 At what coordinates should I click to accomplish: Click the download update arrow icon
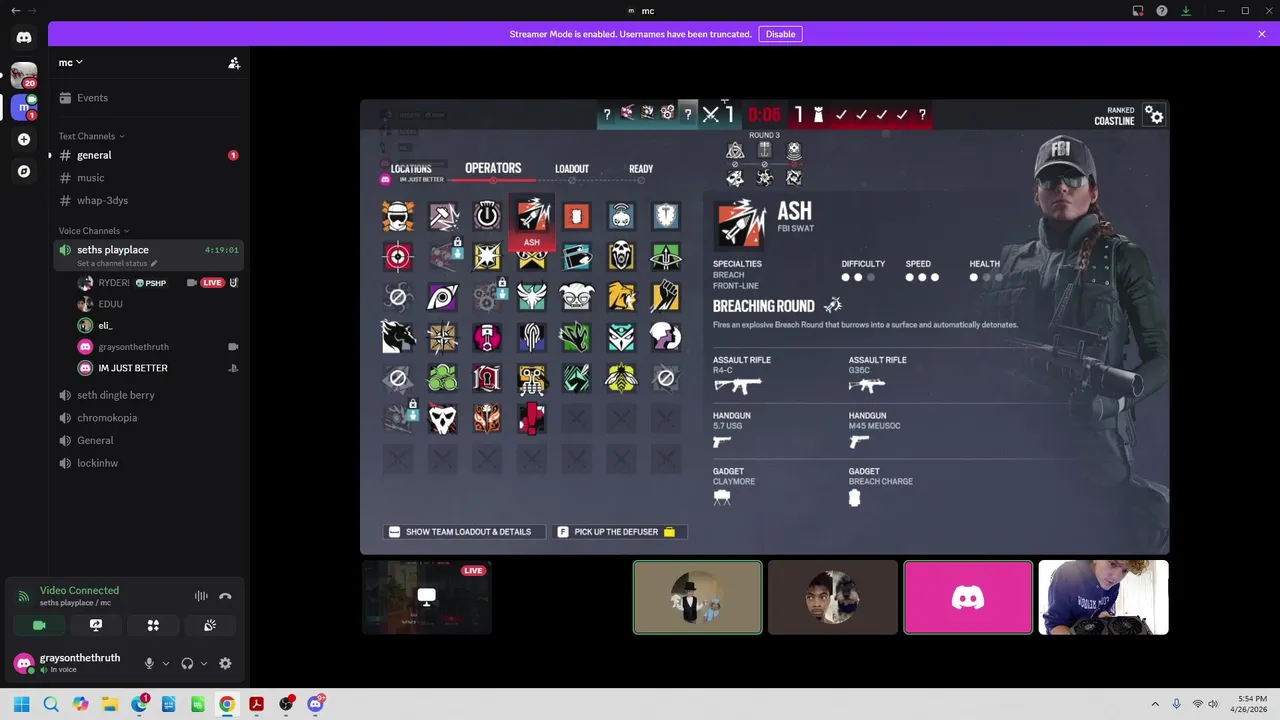(1186, 11)
